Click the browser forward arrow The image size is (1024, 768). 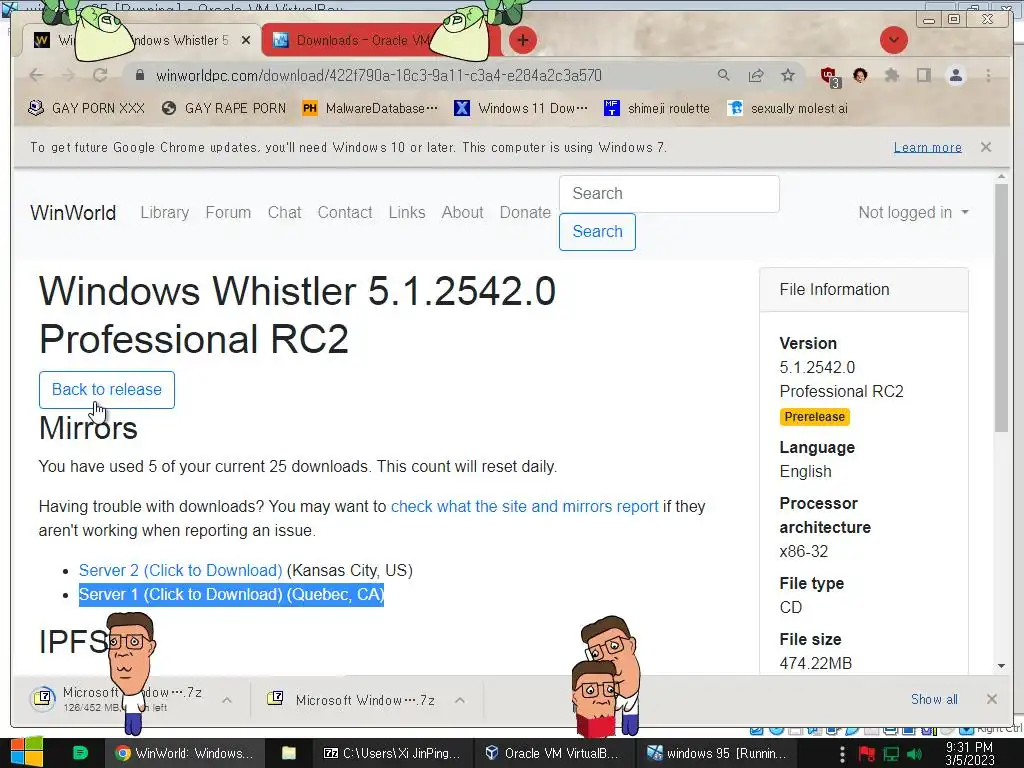pos(68,75)
